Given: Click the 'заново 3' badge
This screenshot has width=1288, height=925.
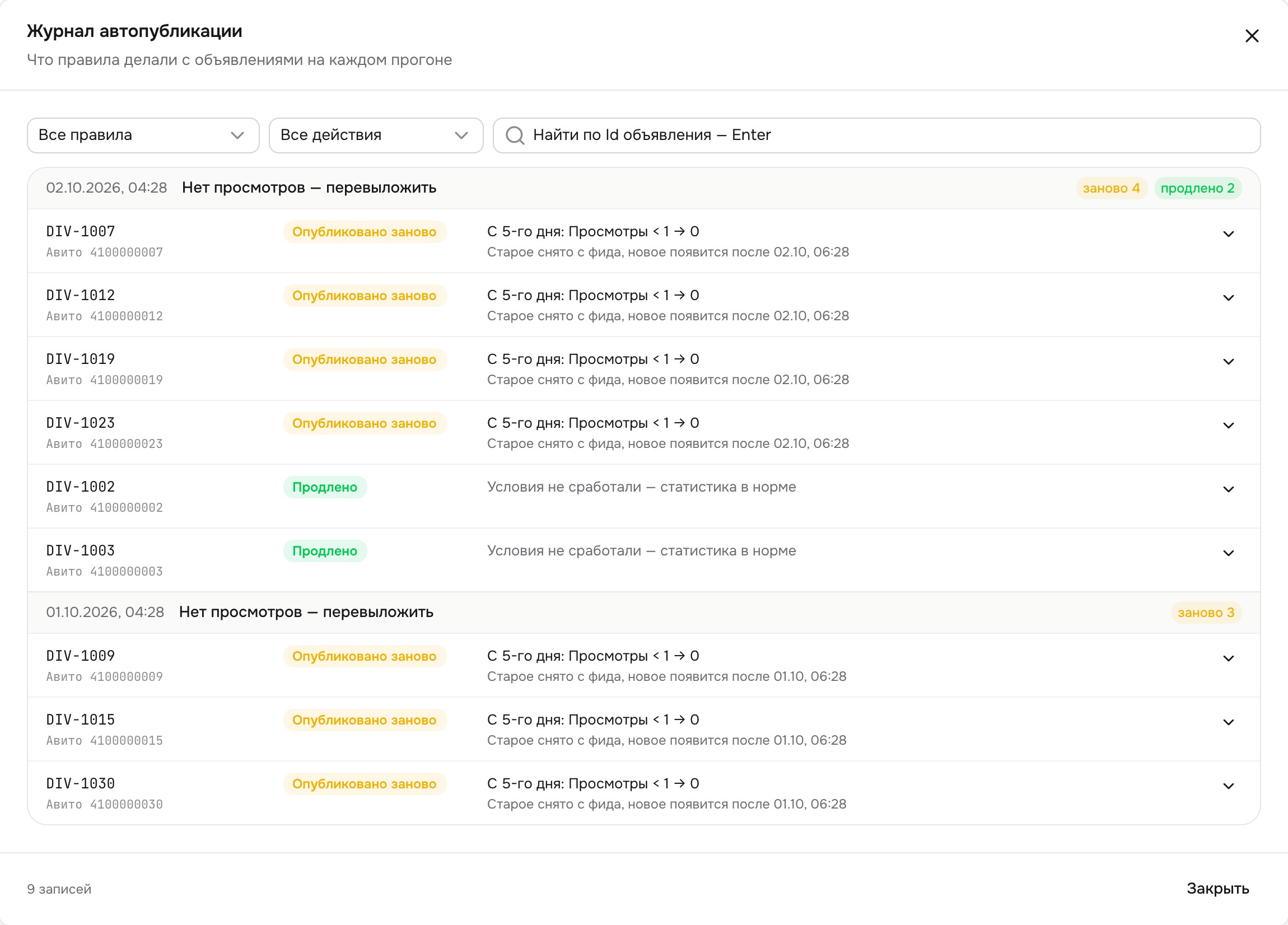Looking at the screenshot, I should coord(1206,613).
